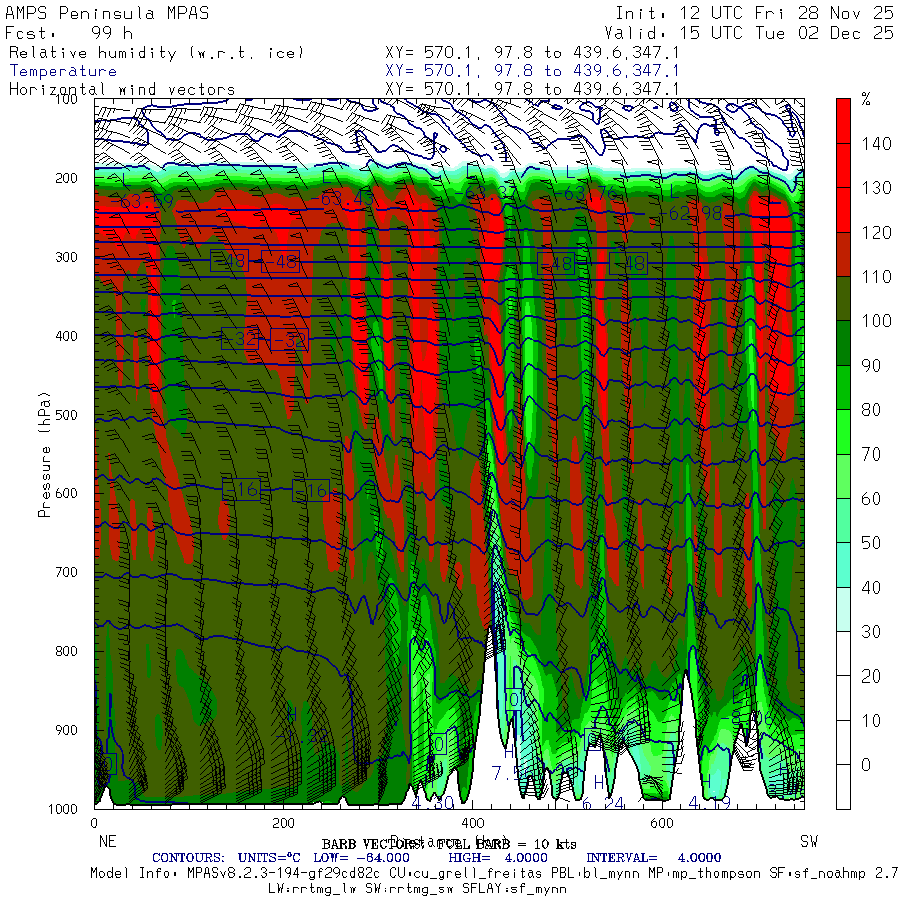
Task: Click the 'INTERVAL= 4.0000' footer value
Action: [x=654, y=858]
